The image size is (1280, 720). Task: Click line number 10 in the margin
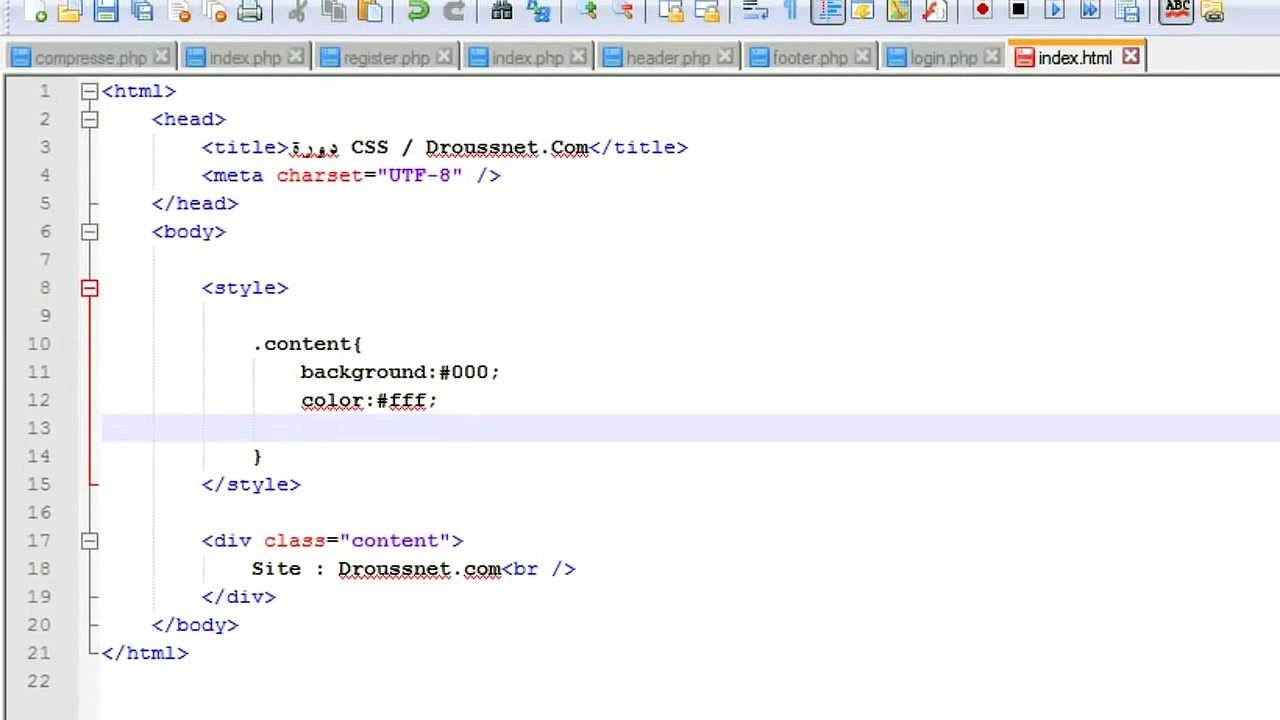pyautogui.click(x=39, y=344)
